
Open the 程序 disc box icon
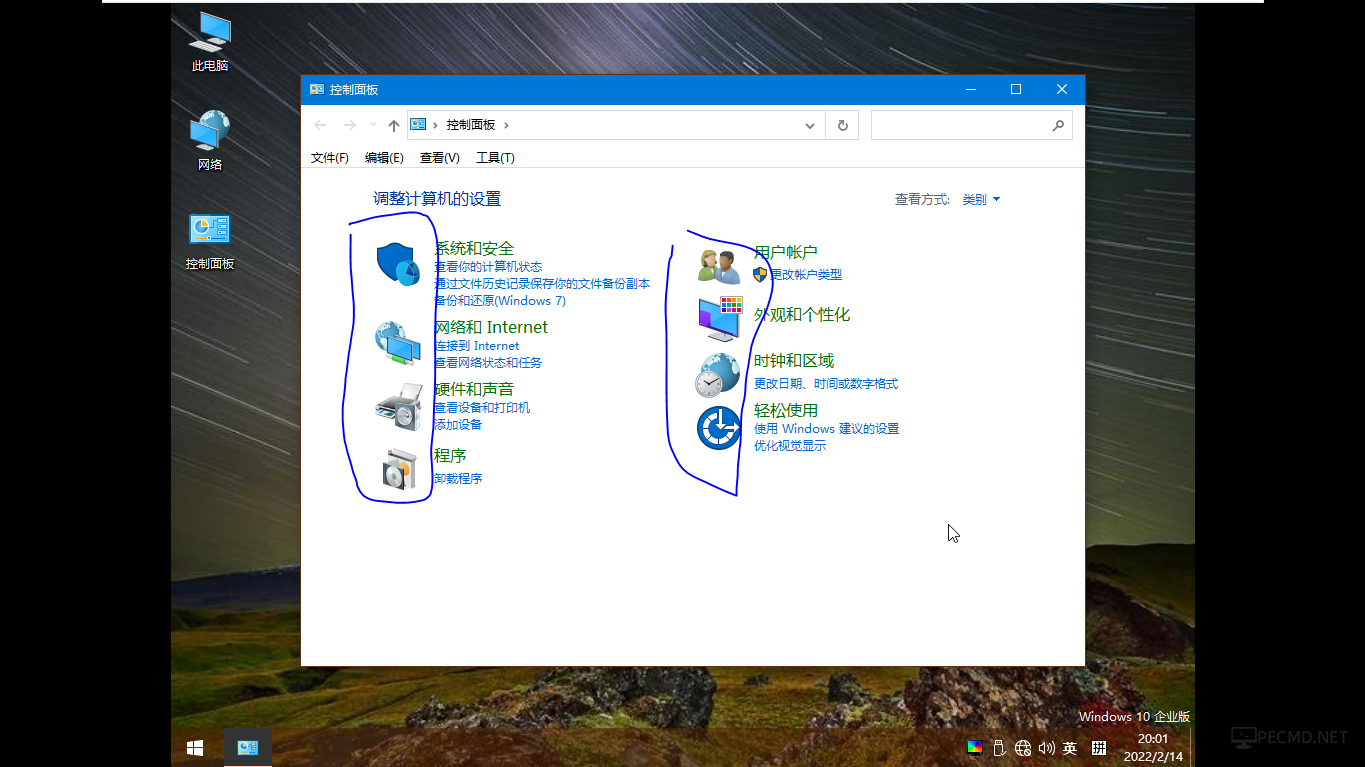pos(399,469)
